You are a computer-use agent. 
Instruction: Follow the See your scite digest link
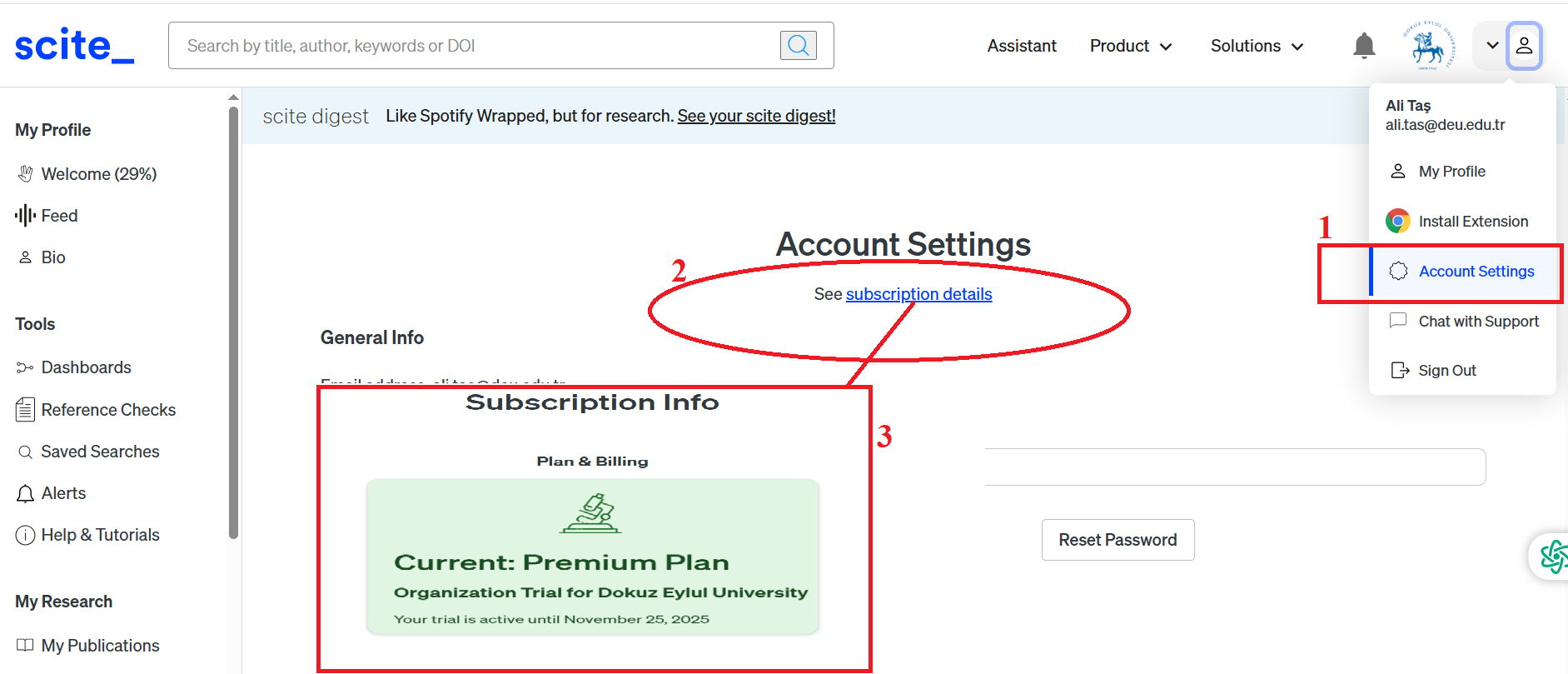point(756,116)
